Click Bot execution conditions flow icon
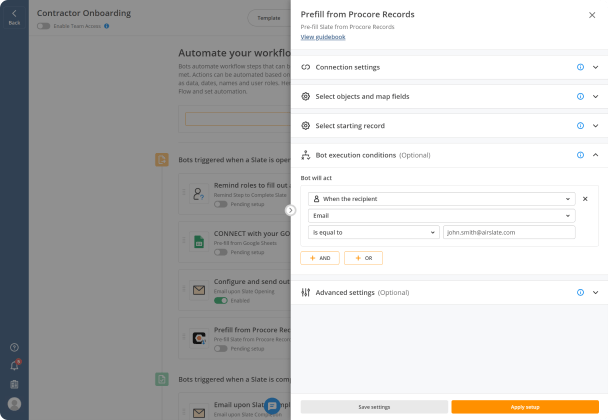The width and height of the screenshot is (608, 420). coord(306,155)
